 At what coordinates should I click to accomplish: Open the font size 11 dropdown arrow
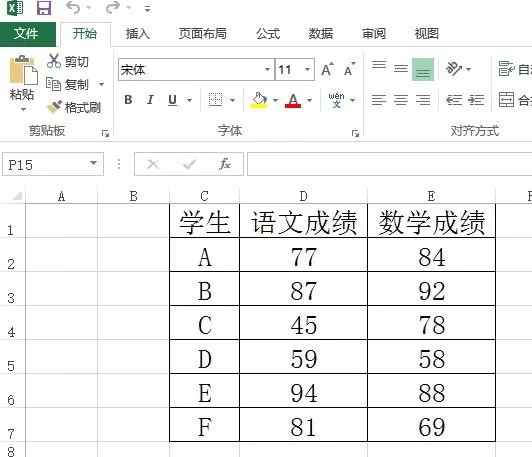[x=307, y=70]
